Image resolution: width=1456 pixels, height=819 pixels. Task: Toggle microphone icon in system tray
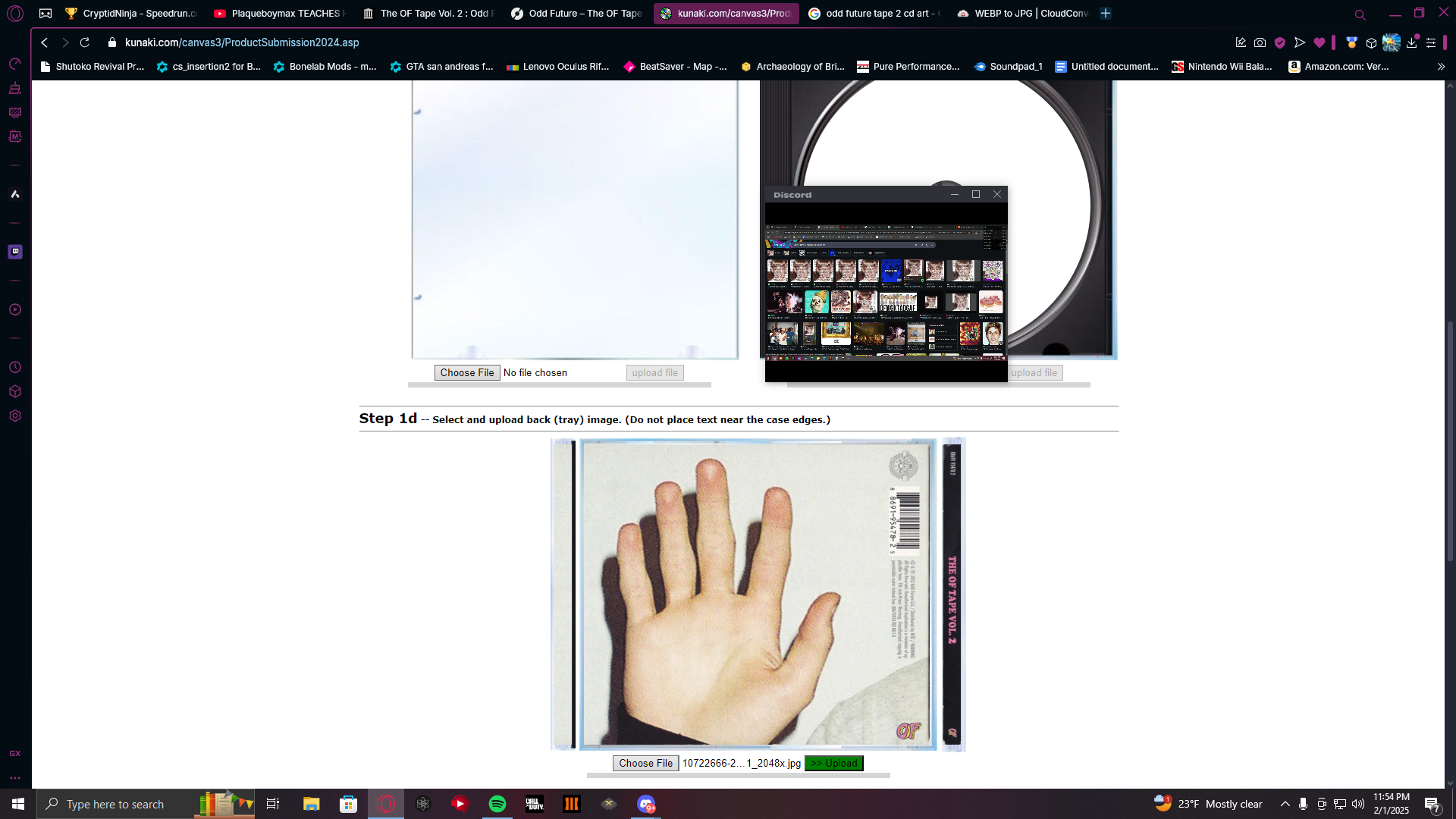(x=1303, y=804)
